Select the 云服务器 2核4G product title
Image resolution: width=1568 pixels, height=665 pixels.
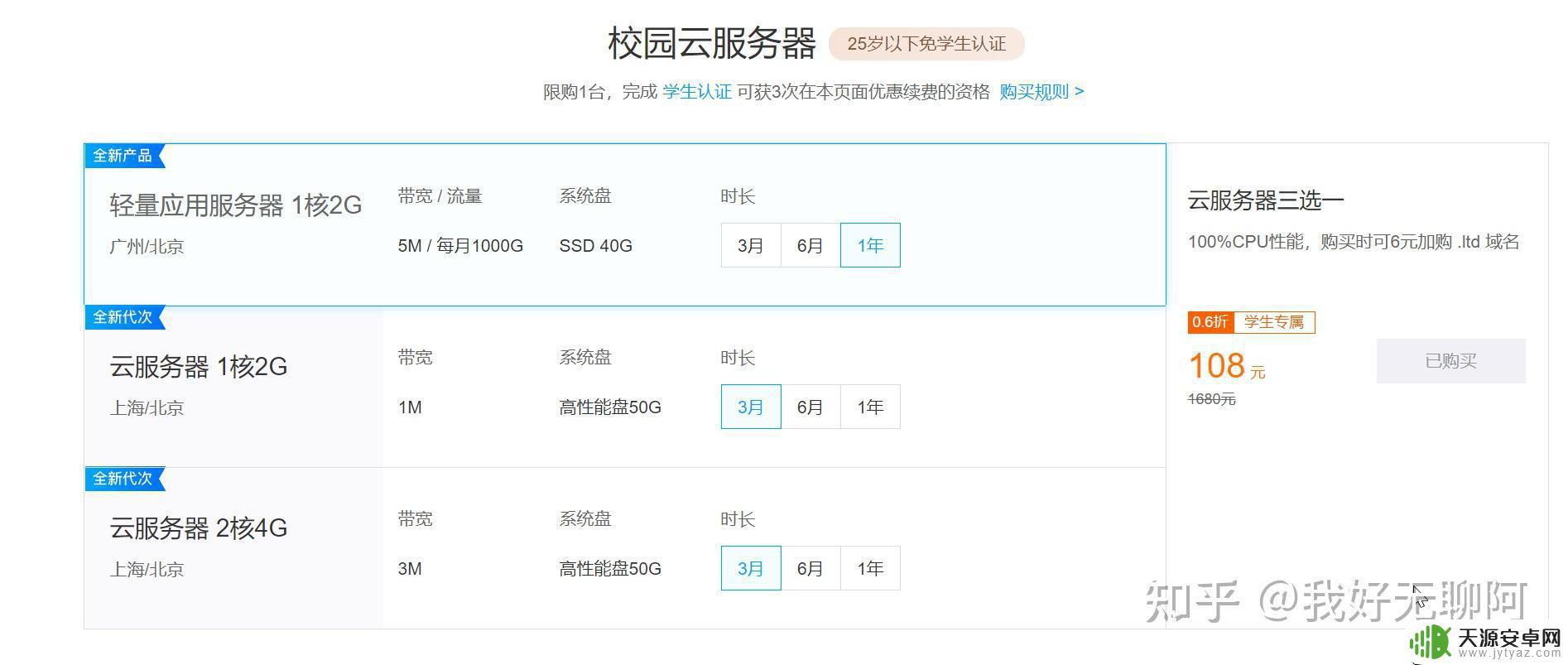click(199, 528)
